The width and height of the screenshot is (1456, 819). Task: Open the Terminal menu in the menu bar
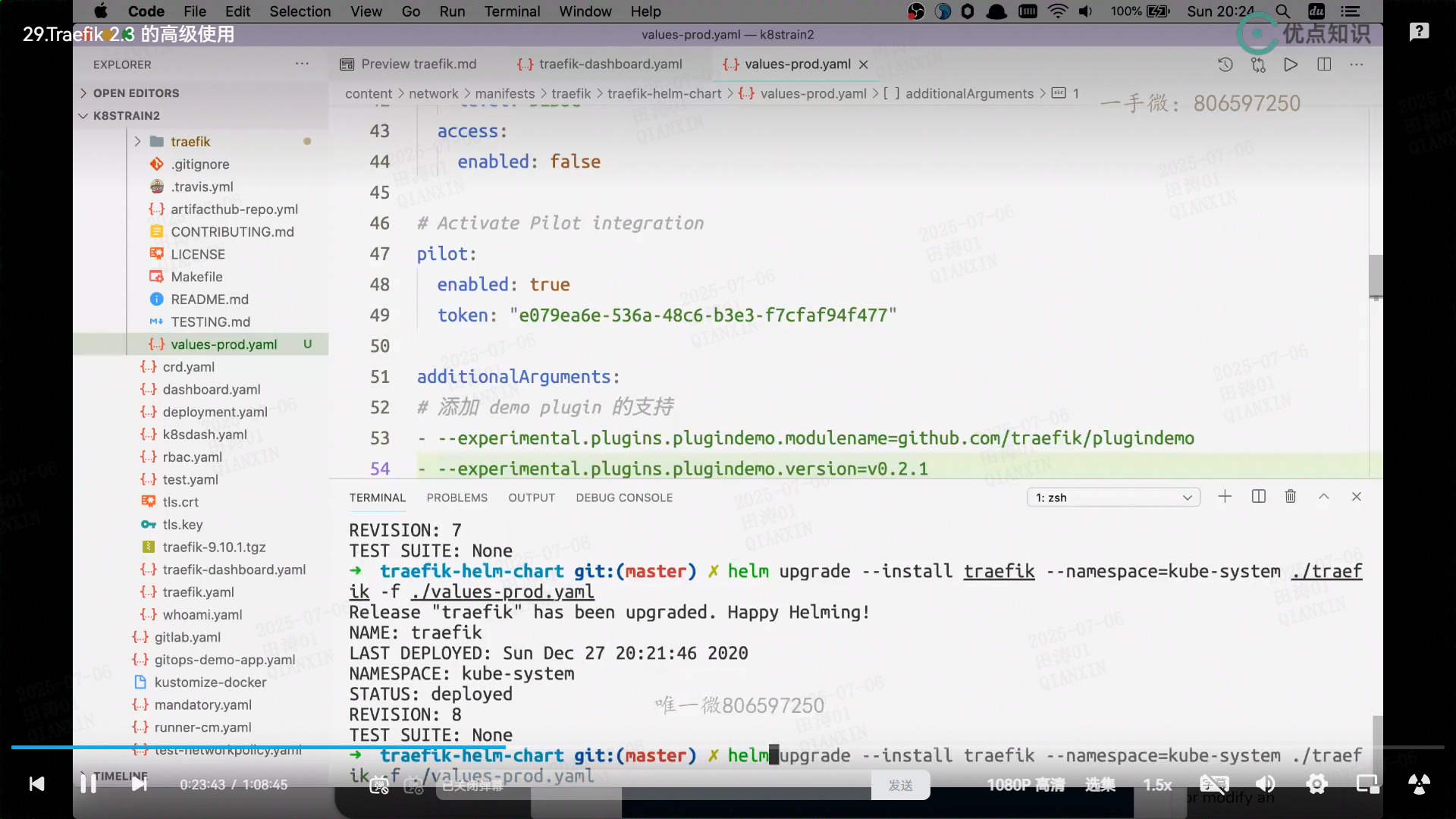[512, 11]
